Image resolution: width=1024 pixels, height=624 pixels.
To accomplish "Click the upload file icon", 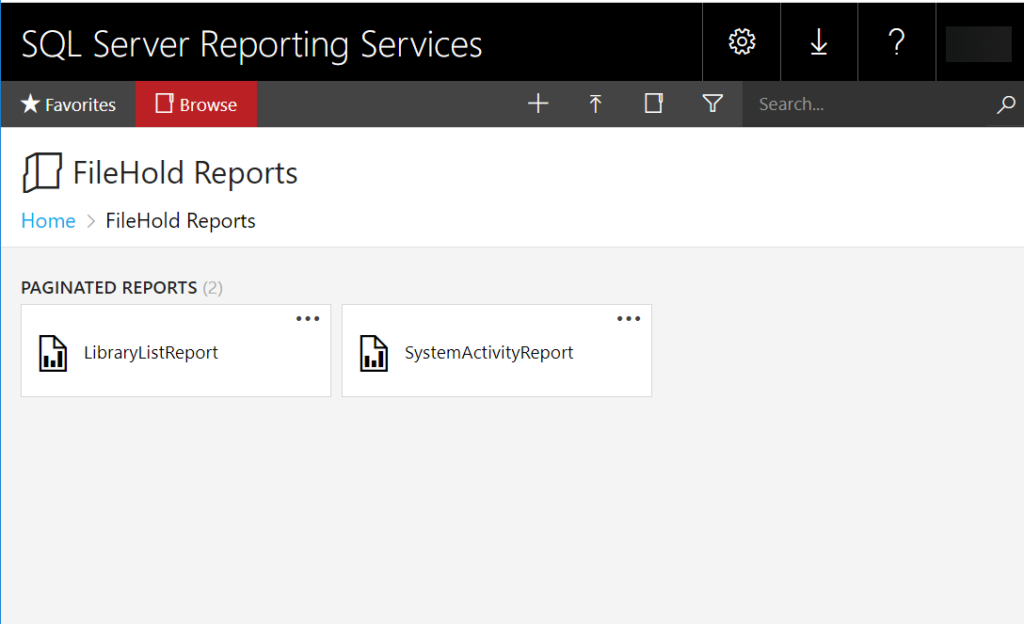I will (x=595, y=103).
